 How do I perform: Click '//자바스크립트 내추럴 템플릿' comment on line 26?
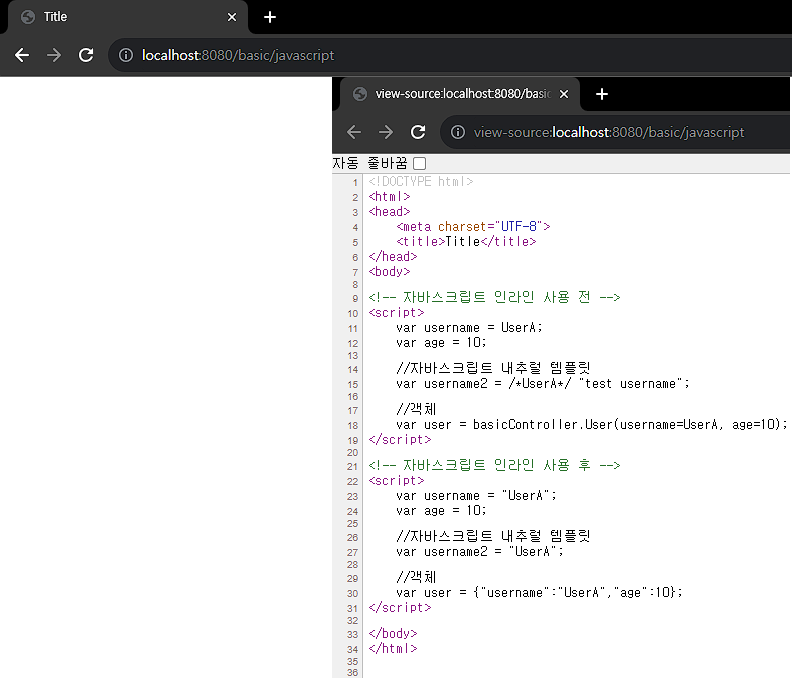pos(493,536)
